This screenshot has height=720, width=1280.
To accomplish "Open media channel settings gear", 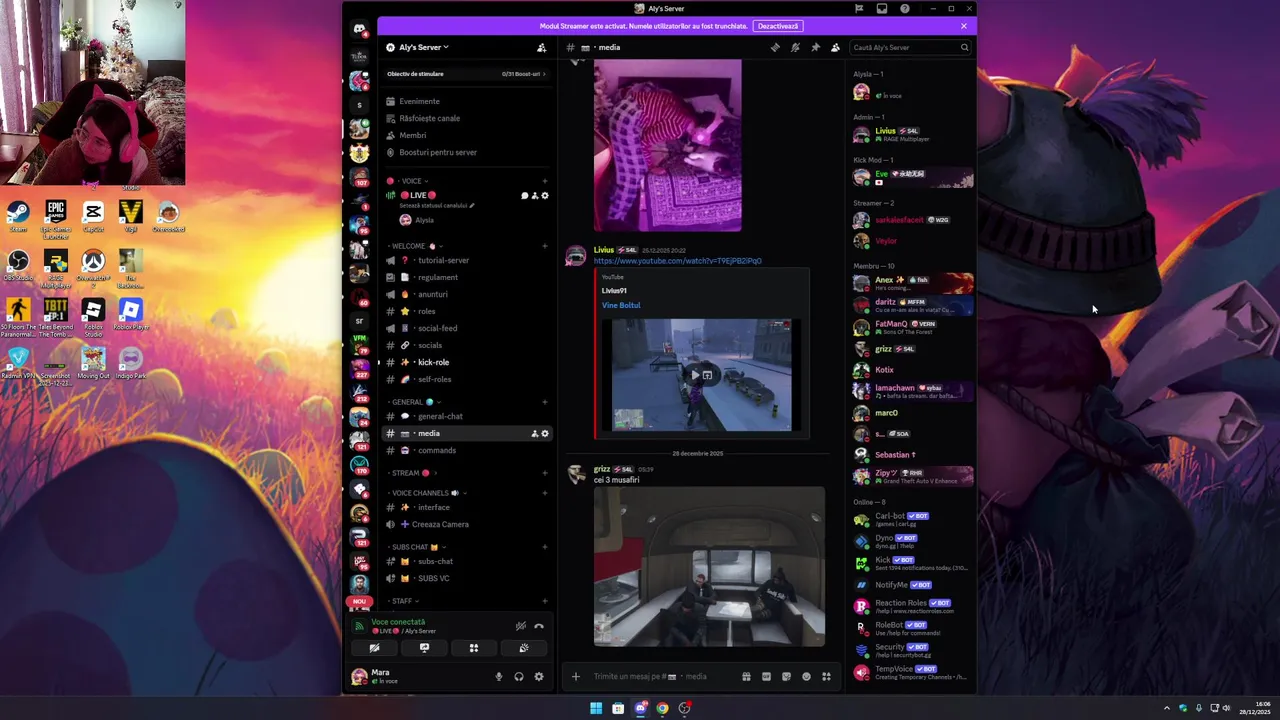I will pyautogui.click(x=545, y=434).
